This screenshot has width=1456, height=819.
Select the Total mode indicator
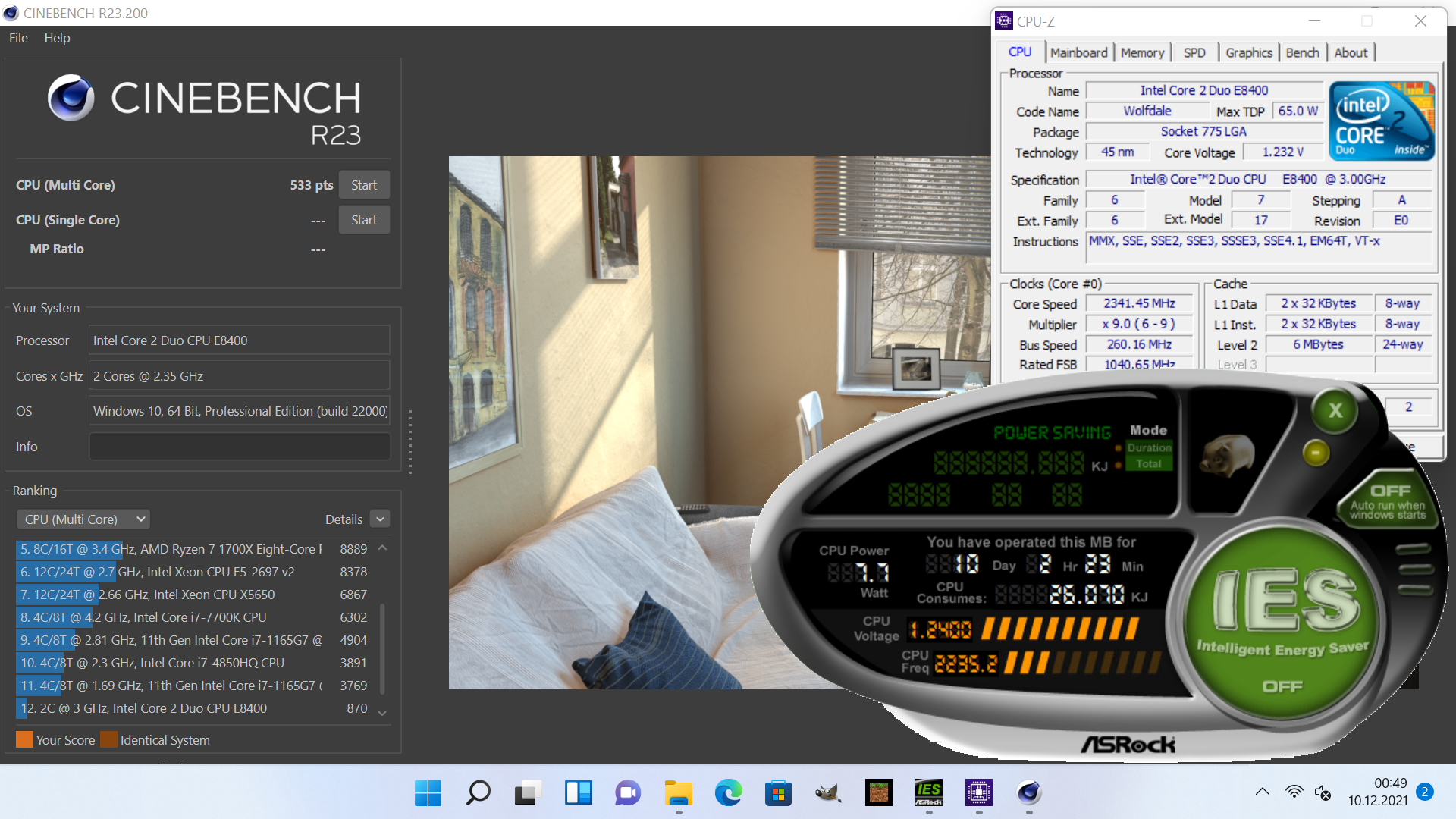pos(1148,464)
